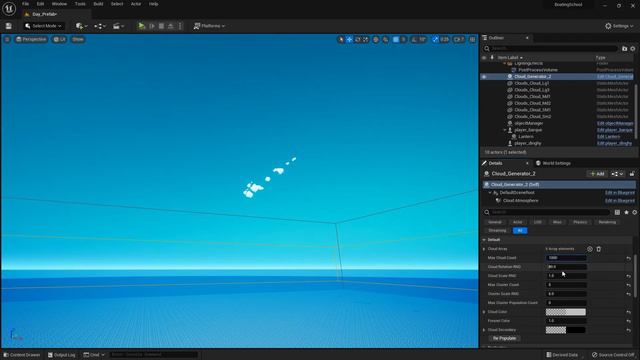
Task: Sort Outliner by Item Label column
Action: tap(510, 58)
